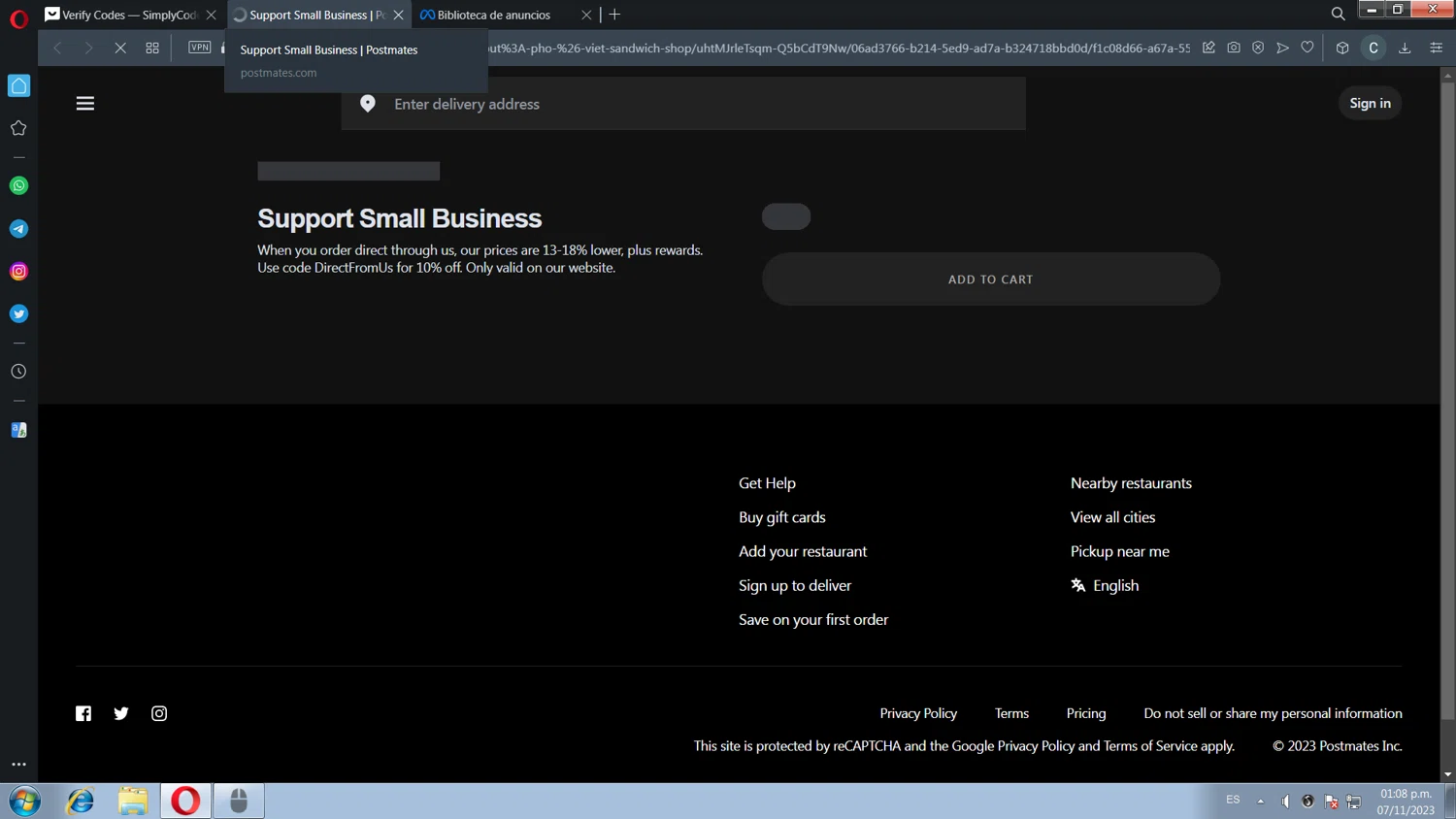Open the English language selector
The image size is (1456, 819).
tap(1105, 585)
